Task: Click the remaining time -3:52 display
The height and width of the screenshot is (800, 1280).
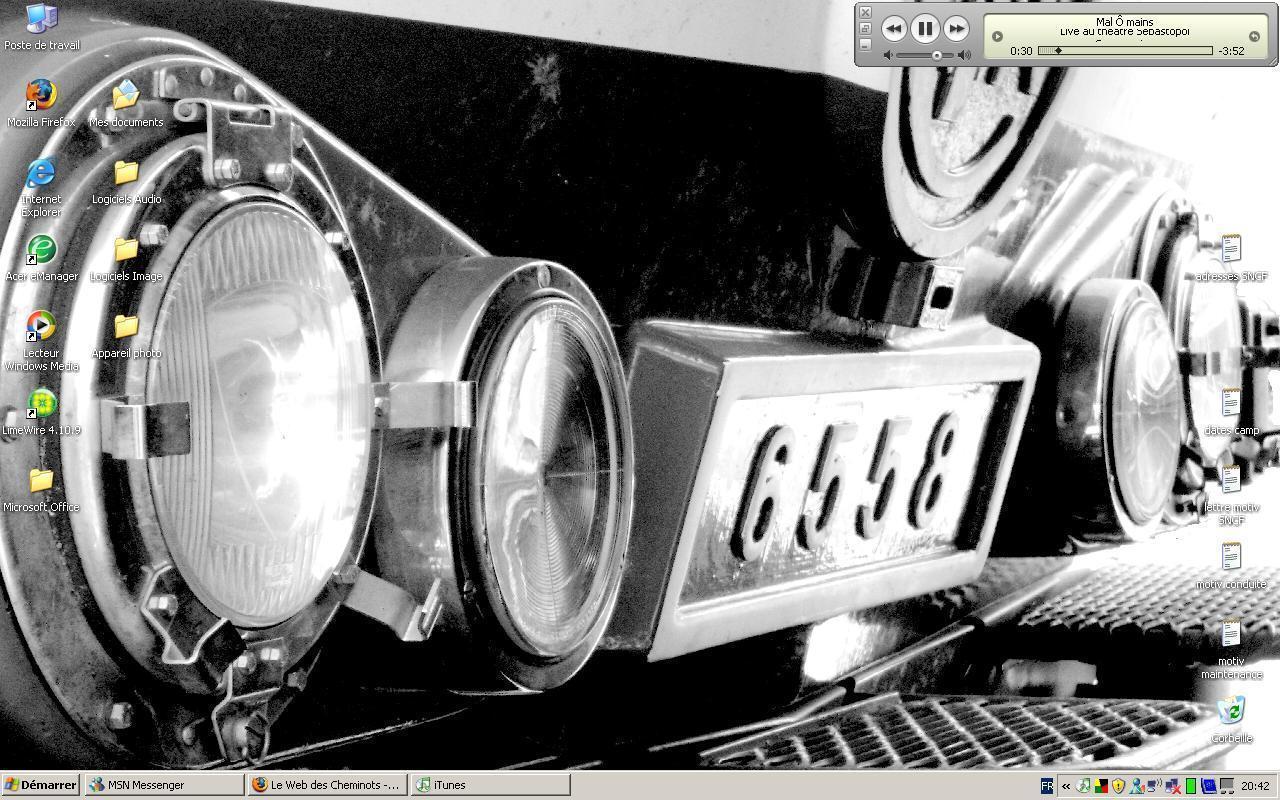Action: pyautogui.click(x=1231, y=51)
